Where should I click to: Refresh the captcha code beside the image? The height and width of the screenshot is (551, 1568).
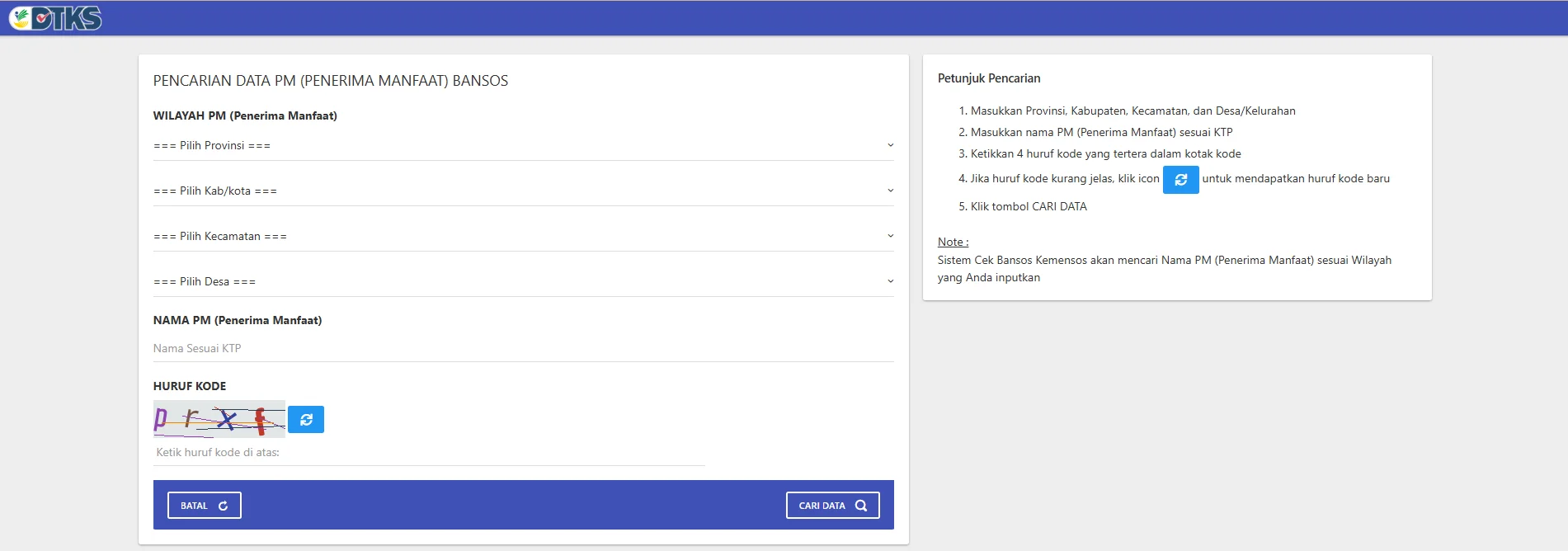(x=306, y=420)
